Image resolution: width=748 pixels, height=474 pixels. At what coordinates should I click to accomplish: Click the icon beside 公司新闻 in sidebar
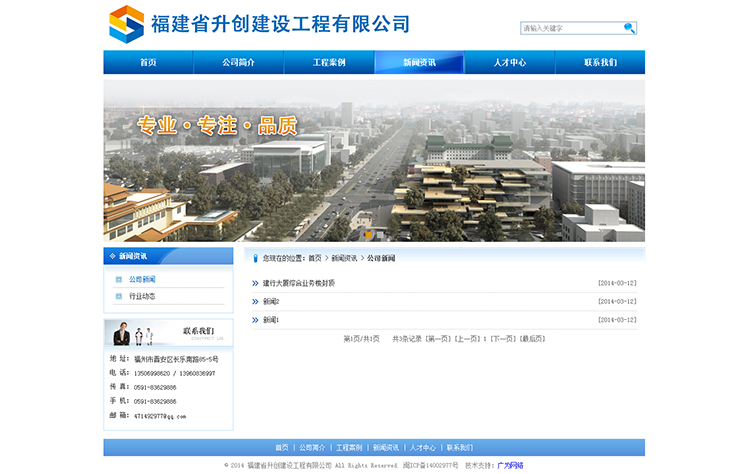click(119, 279)
